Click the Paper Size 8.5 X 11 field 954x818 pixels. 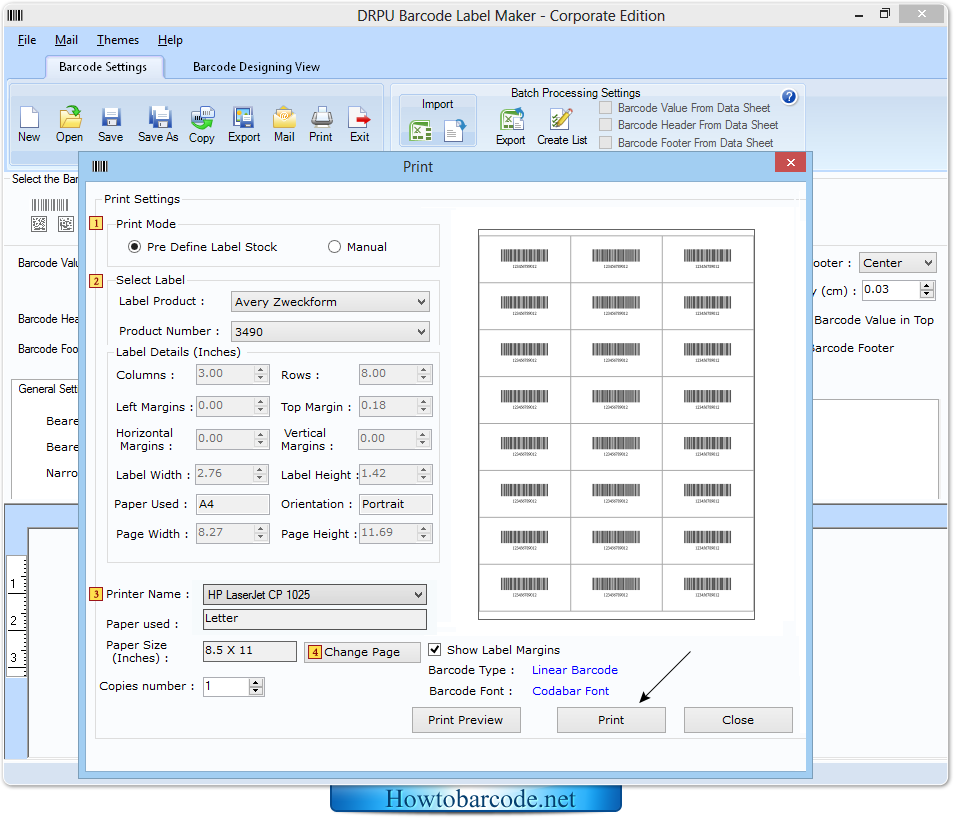coord(249,651)
